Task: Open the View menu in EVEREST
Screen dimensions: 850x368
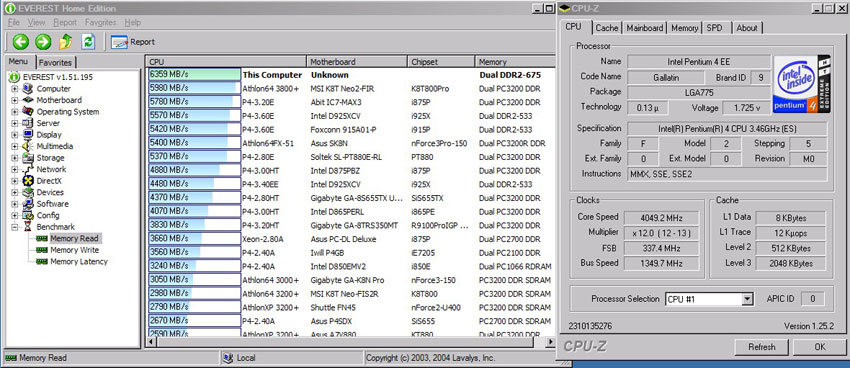Action: (36, 22)
